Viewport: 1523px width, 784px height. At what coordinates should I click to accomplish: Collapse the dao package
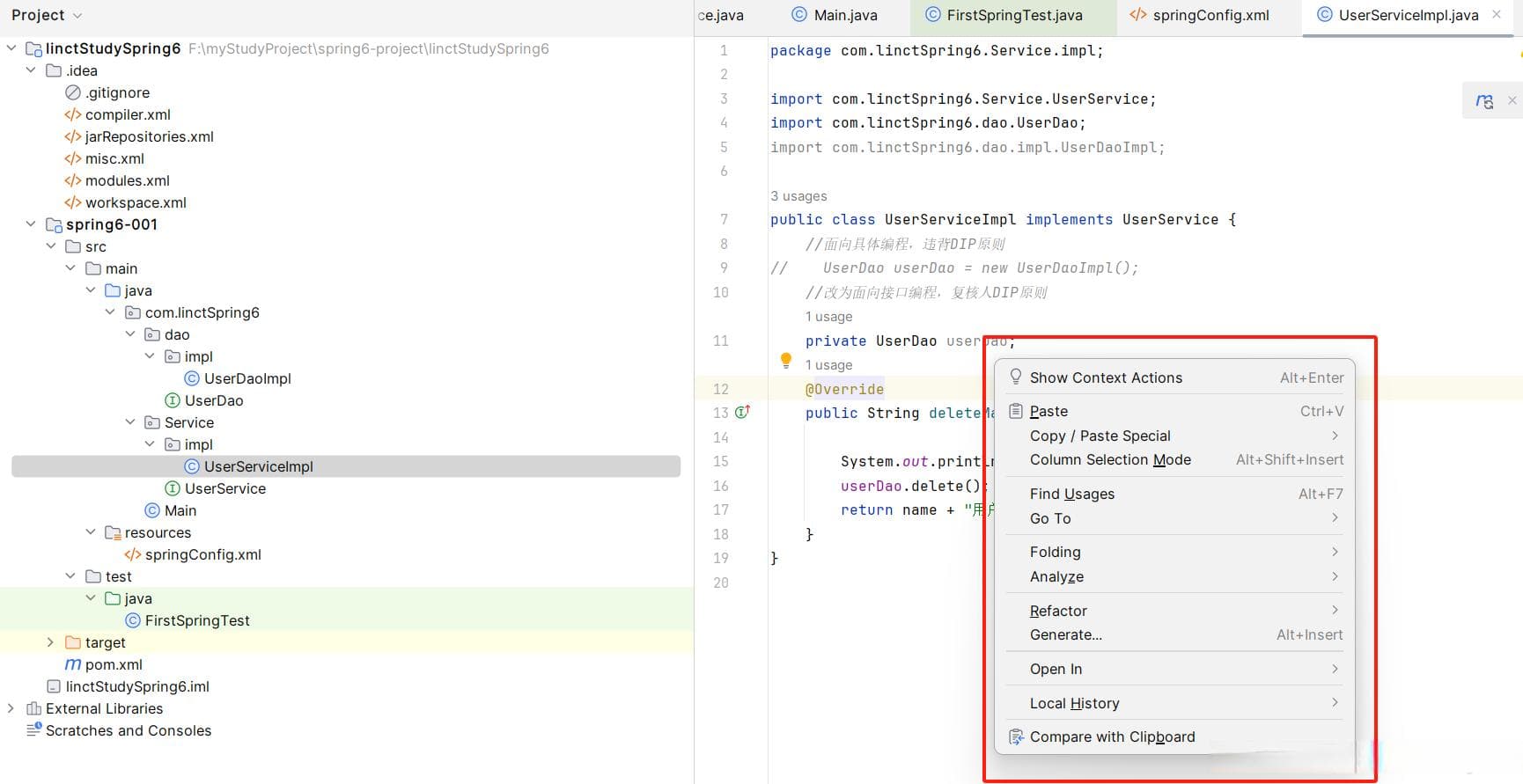click(130, 334)
